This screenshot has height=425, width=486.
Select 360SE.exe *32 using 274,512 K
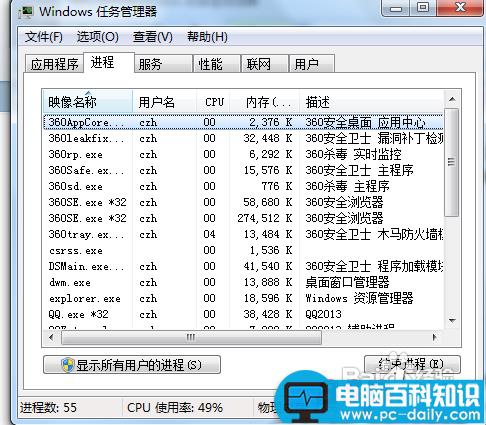(243, 218)
